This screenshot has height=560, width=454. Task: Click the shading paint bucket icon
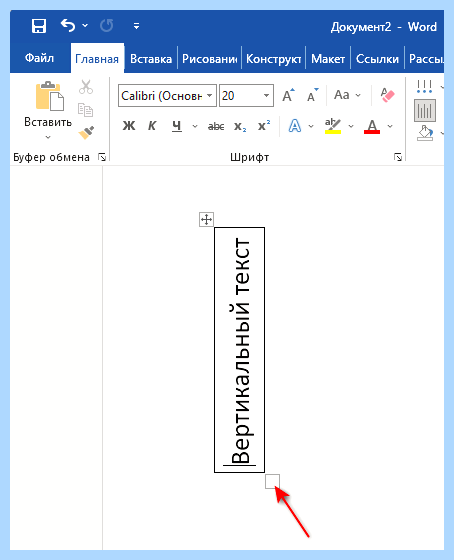pos(425,133)
